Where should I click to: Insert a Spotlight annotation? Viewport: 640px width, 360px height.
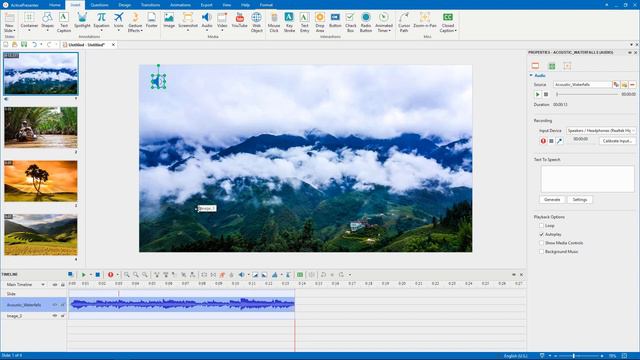point(82,21)
